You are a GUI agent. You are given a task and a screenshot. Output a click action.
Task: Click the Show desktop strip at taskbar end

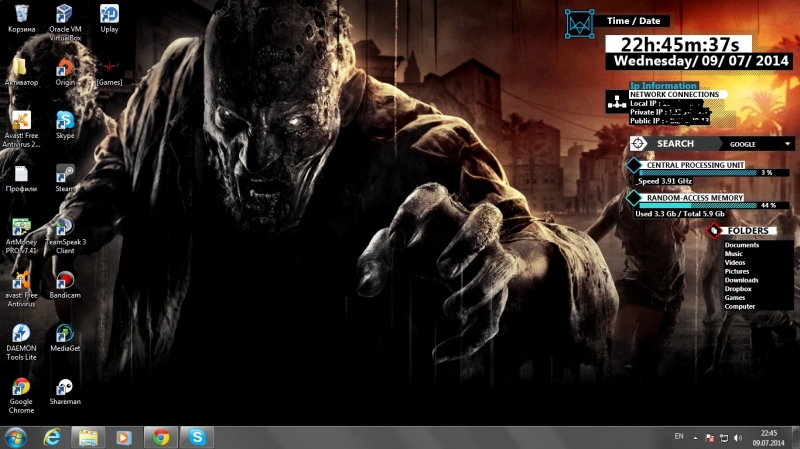click(796, 438)
